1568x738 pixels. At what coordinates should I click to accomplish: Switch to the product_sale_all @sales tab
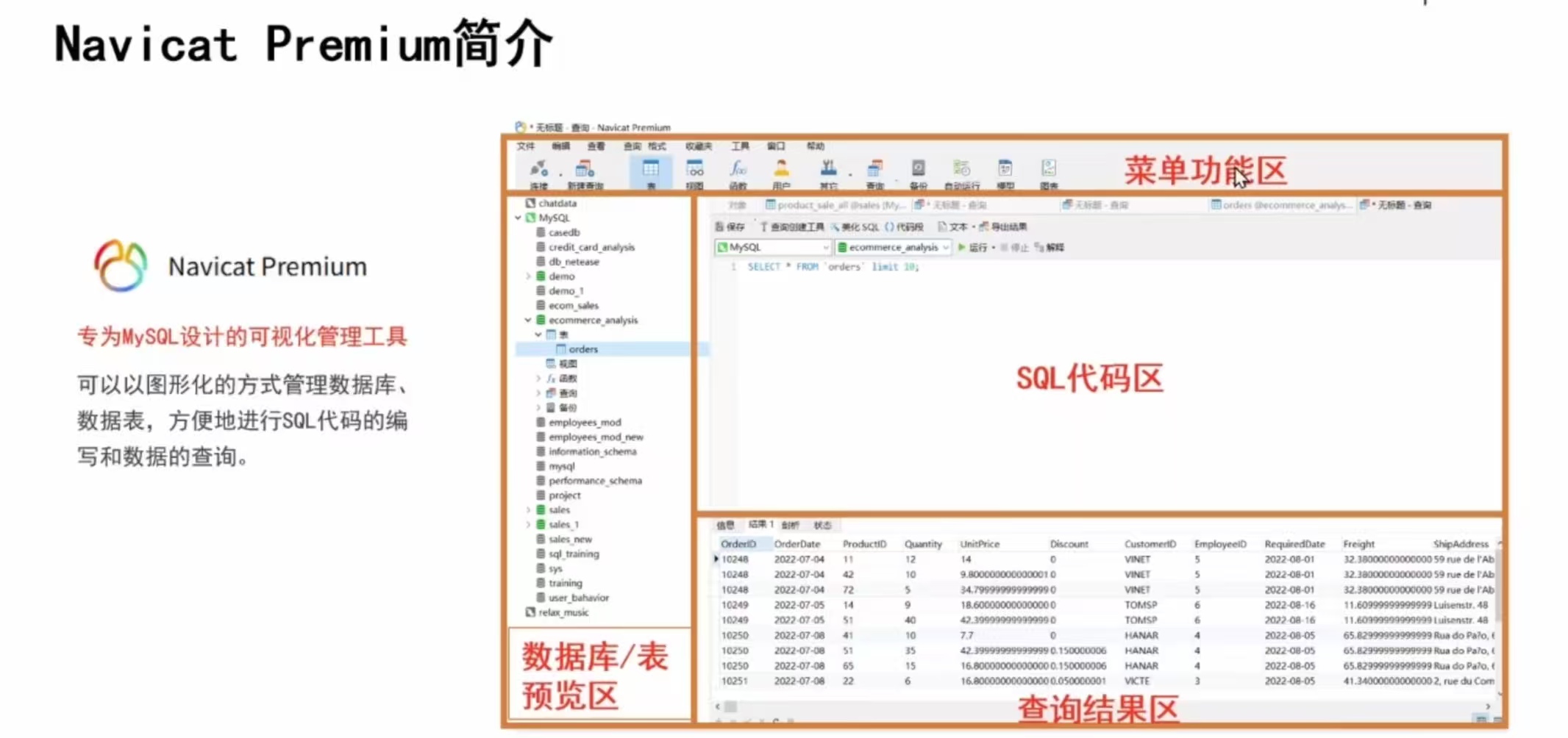[x=835, y=205]
